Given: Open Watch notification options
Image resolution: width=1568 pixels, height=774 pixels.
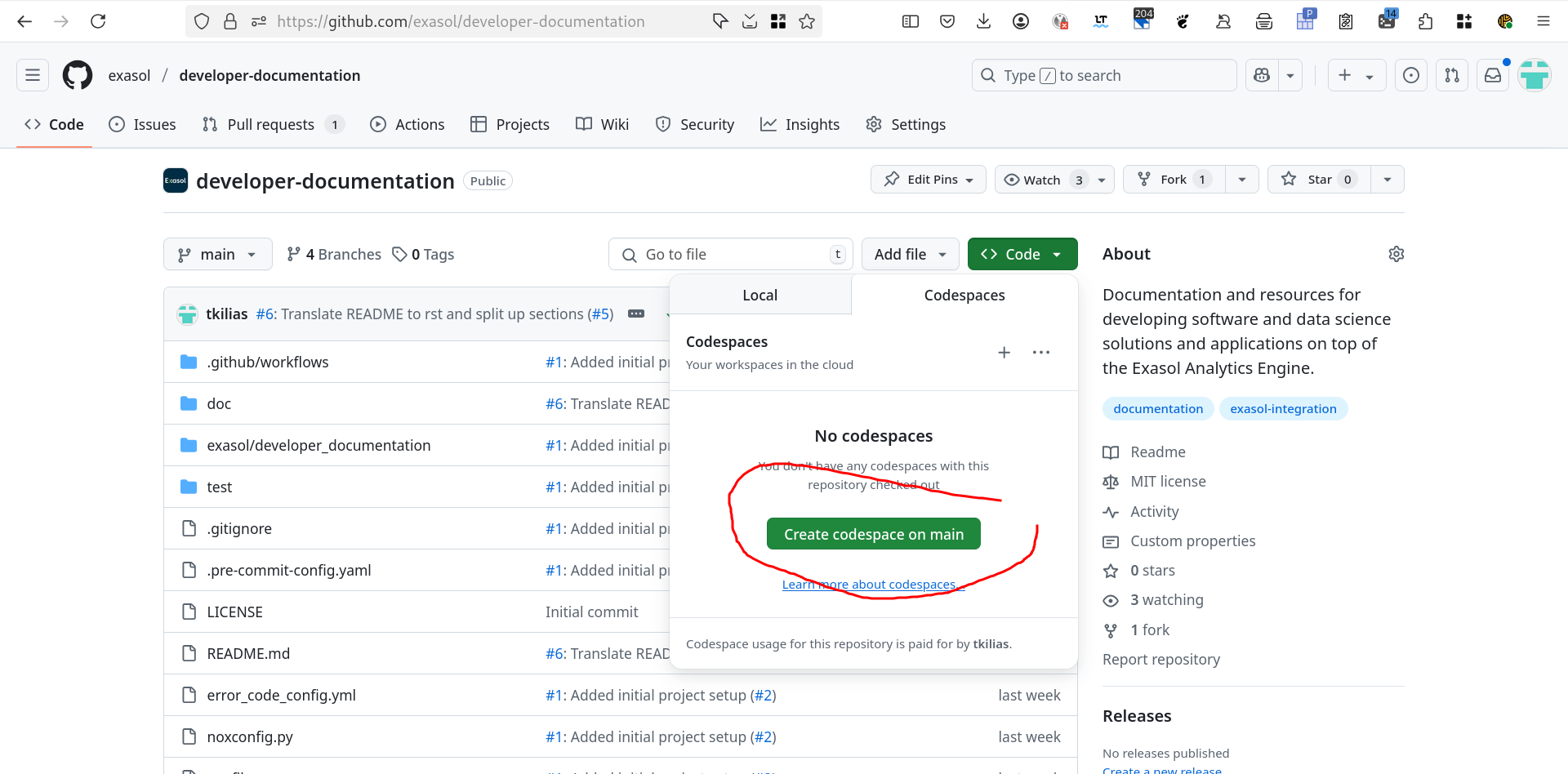Looking at the screenshot, I should coord(1054,180).
